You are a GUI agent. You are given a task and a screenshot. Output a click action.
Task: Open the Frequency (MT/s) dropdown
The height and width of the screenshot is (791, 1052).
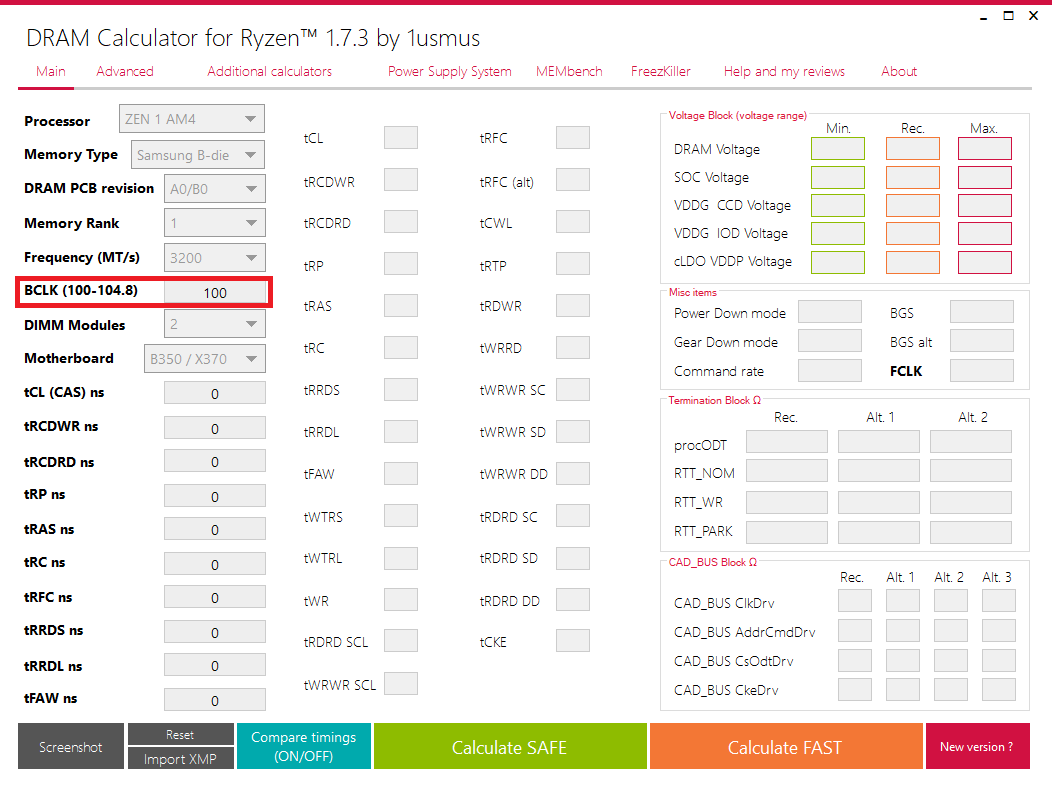[x=214, y=257]
